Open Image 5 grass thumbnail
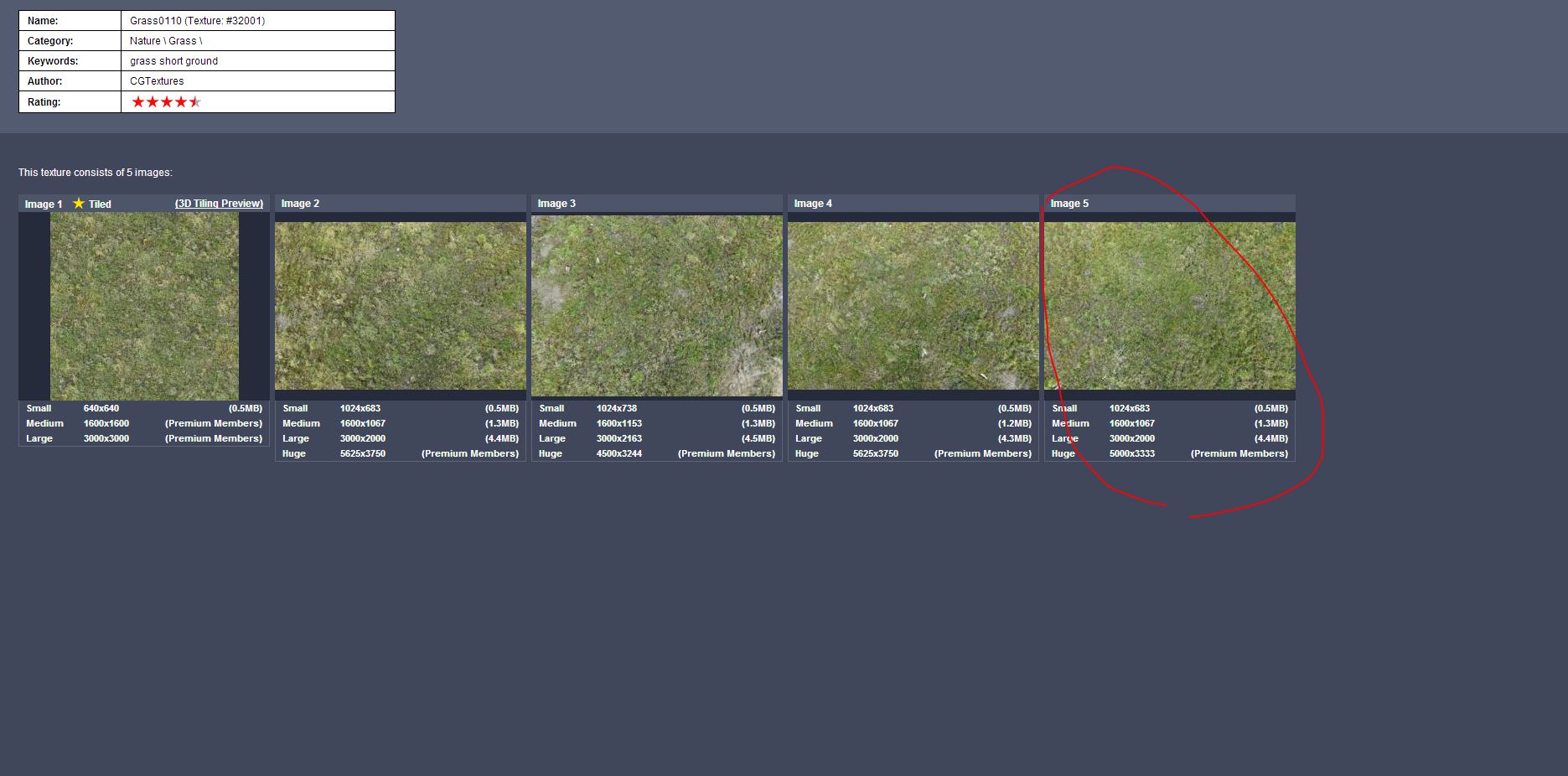Screen dimensions: 1568x776 pyautogui.click(x=1170, y=306)
